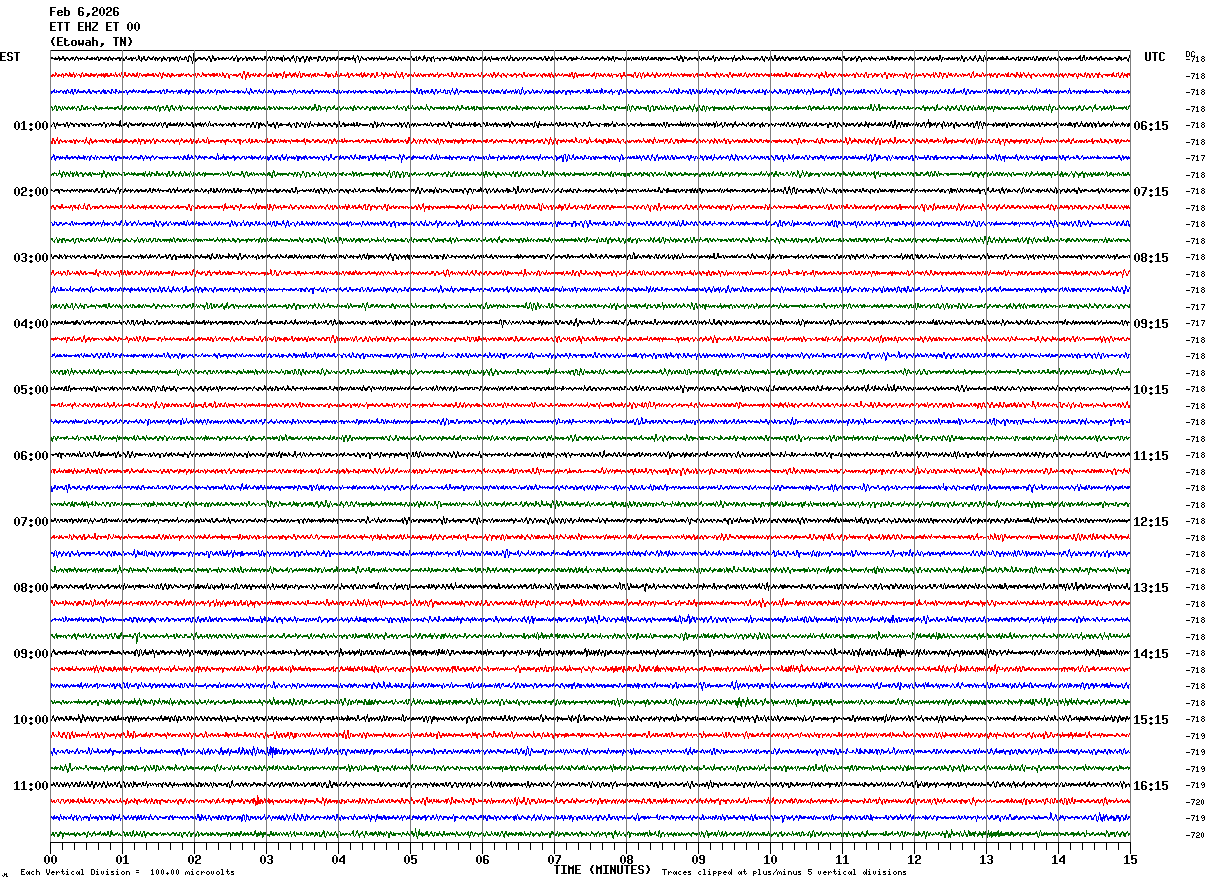Select the 06:00 EST time label
1210x886 pixels.
click(x=31, y=456)
